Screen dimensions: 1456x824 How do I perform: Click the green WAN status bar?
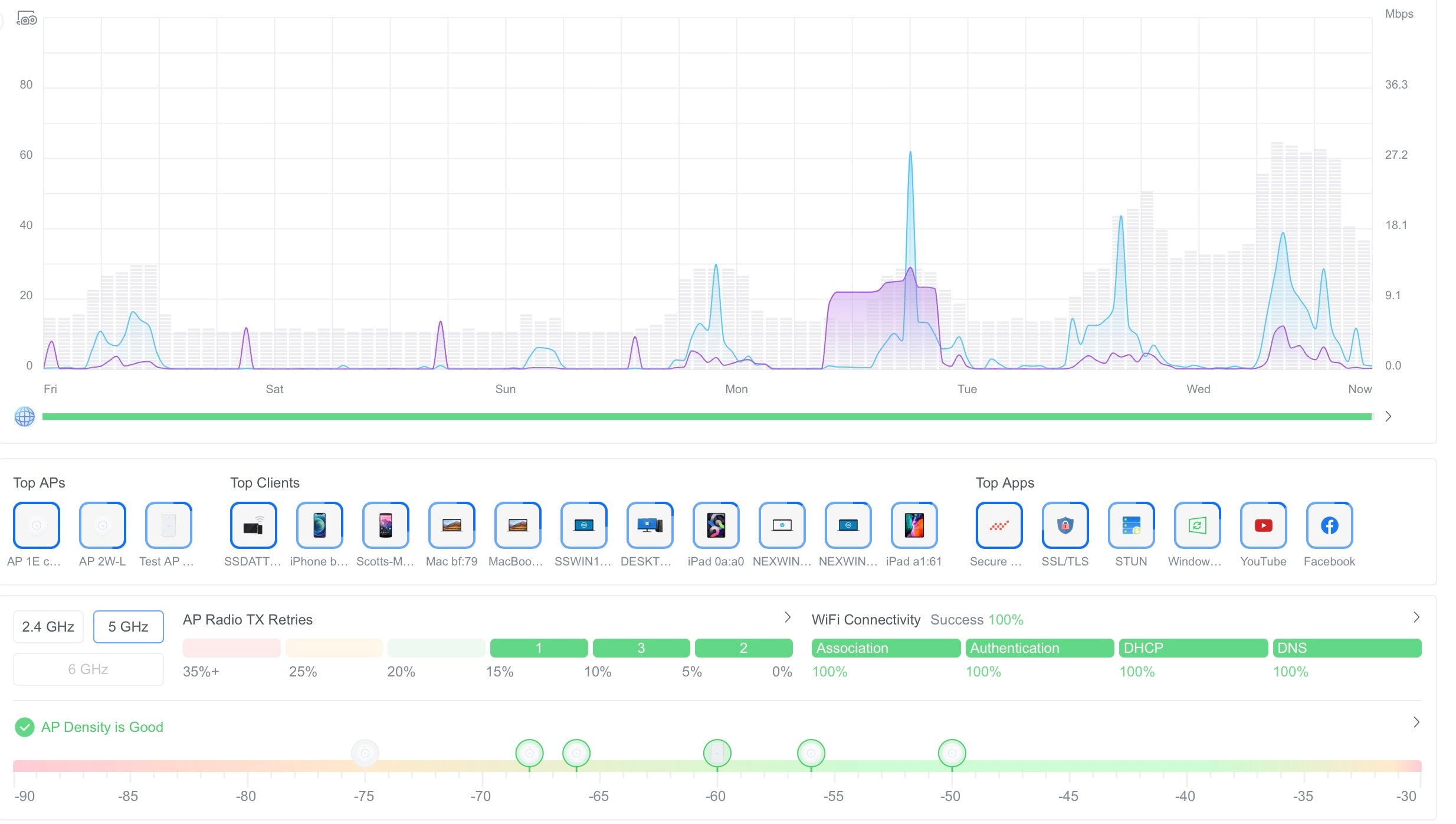tap(708, 416)
